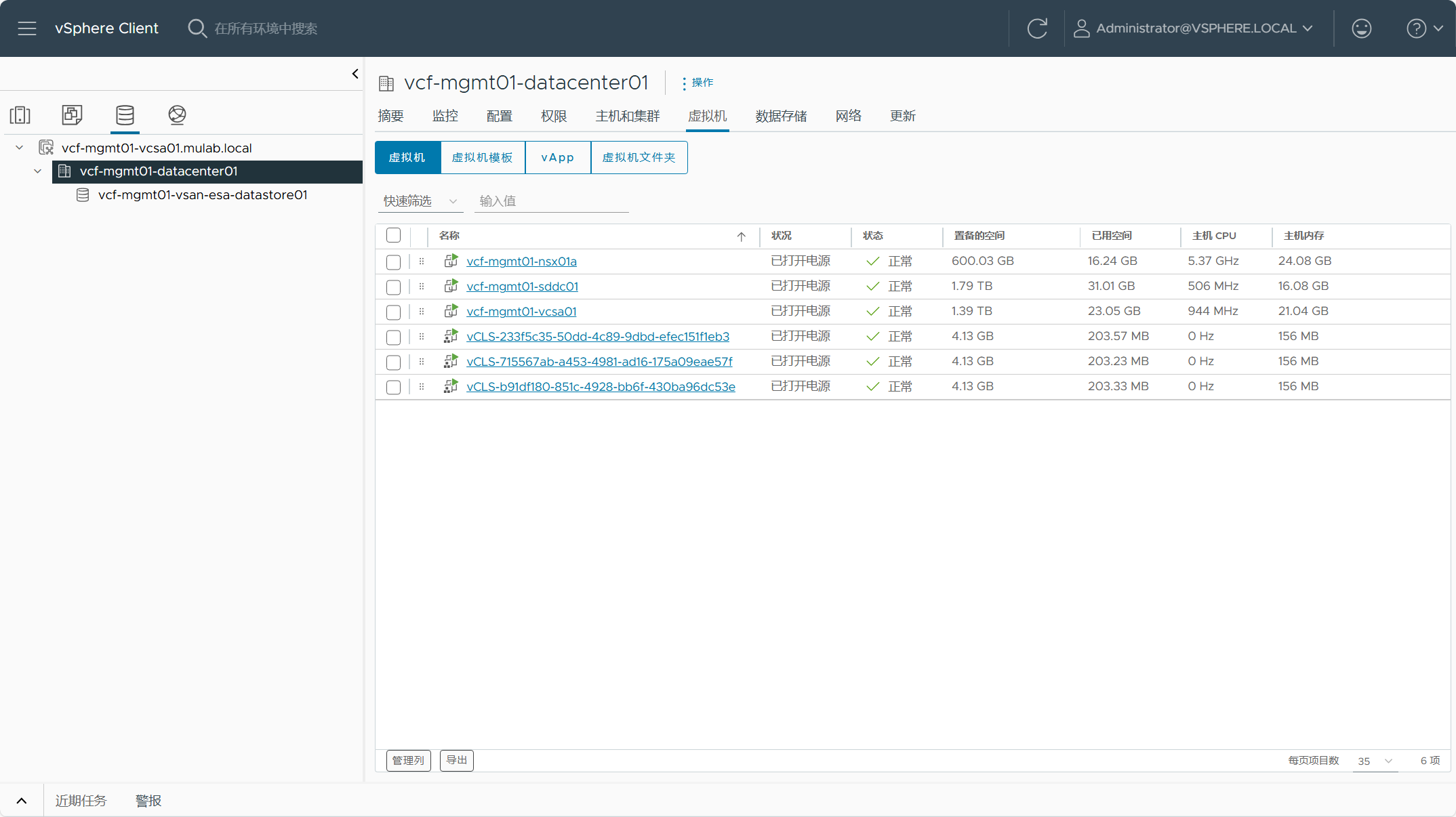This screenshot has height=817, width=1456.
Task: Switch to the 配置 tab
Action: [x=500, y=116]
